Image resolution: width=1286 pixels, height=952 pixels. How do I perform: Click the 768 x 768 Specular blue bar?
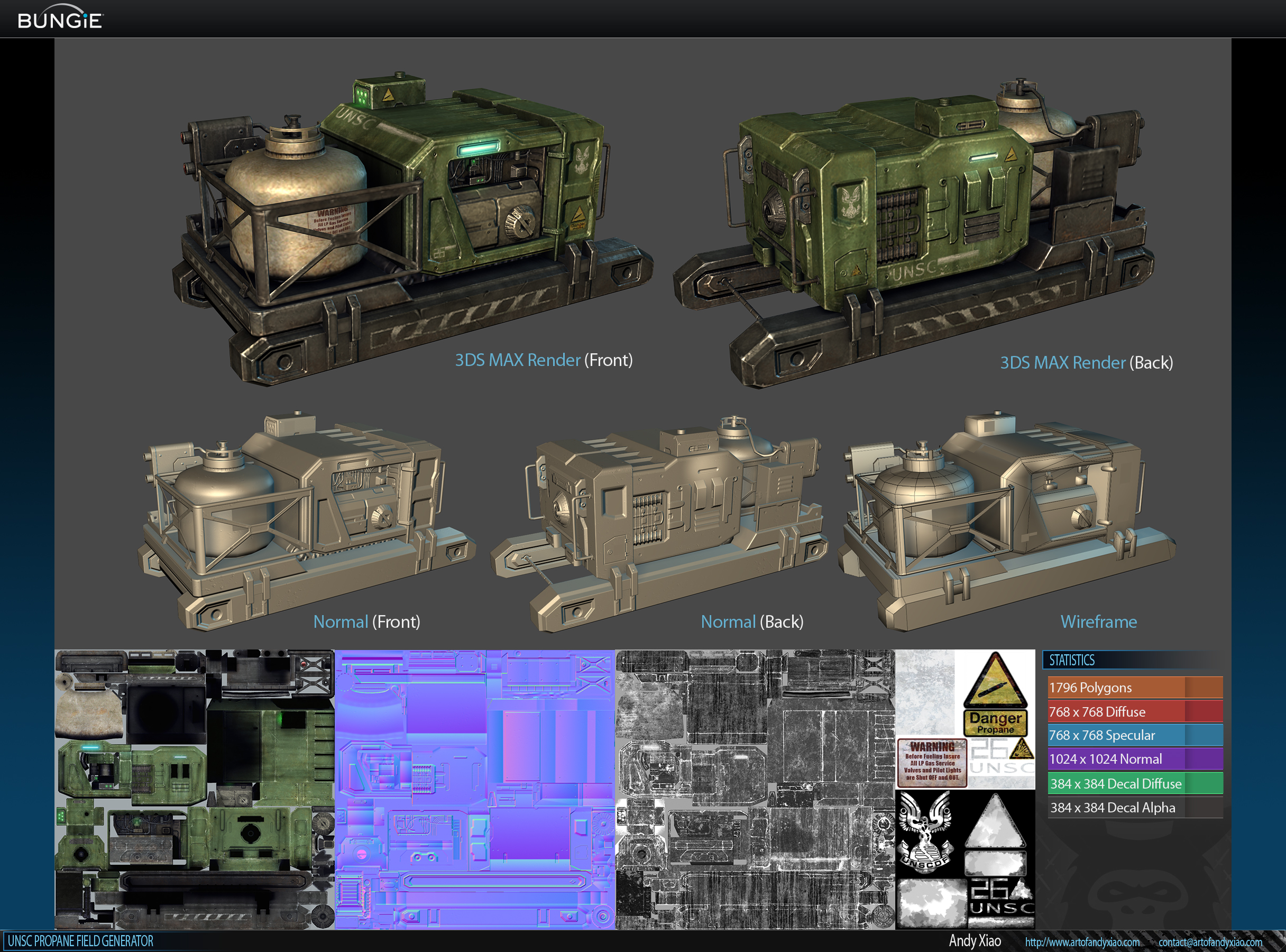click(1135, 735)
